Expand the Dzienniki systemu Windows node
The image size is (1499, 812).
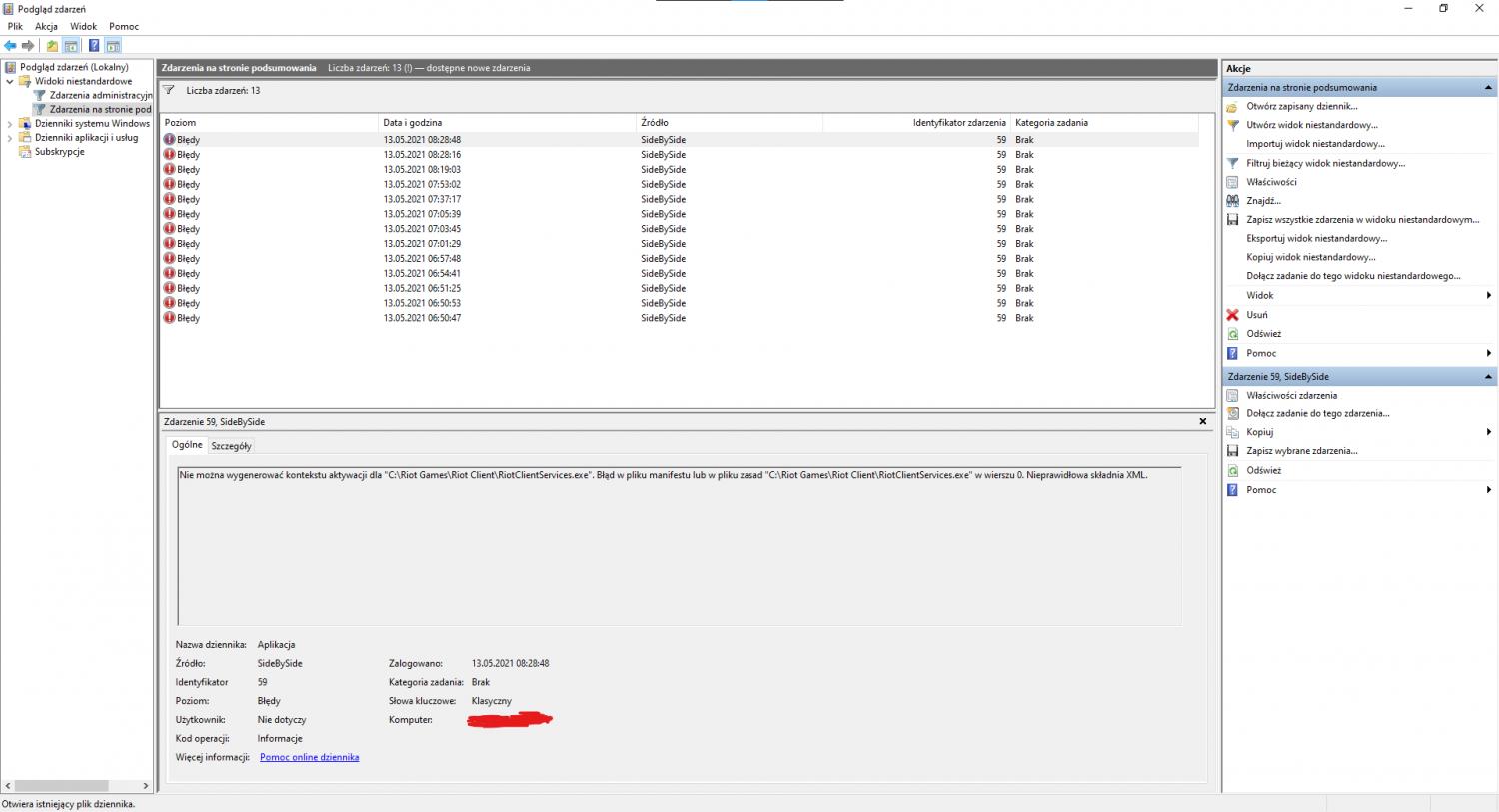click(x=10, y=124)
